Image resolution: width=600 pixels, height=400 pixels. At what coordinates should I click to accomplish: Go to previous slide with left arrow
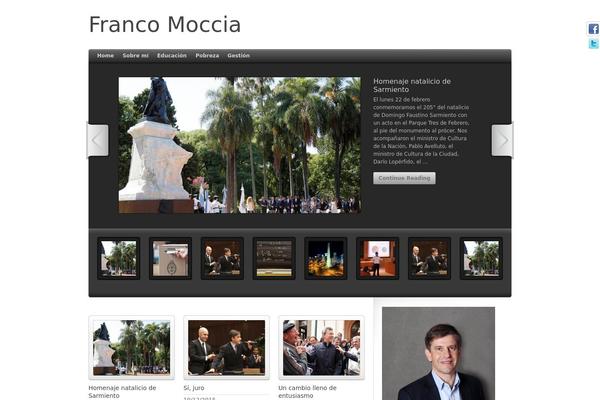coord(98,140)
